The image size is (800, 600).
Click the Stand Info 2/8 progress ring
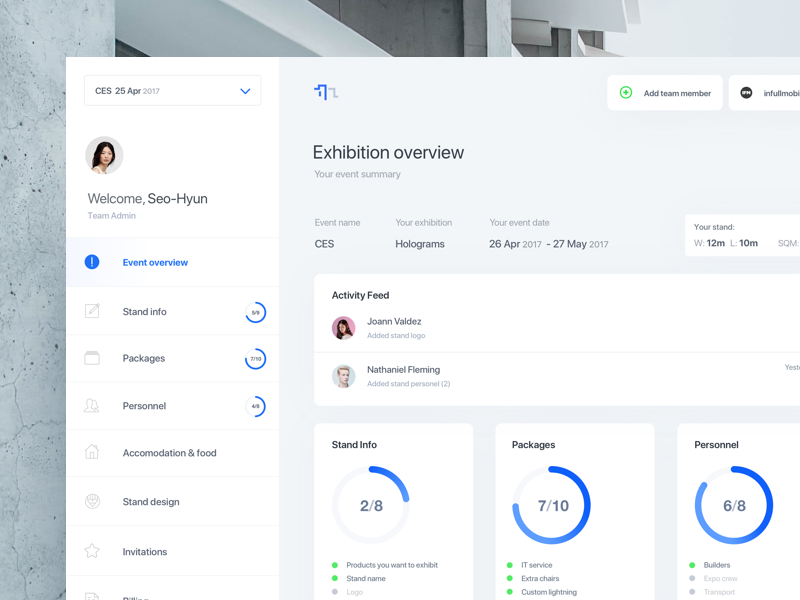(371, 505)
